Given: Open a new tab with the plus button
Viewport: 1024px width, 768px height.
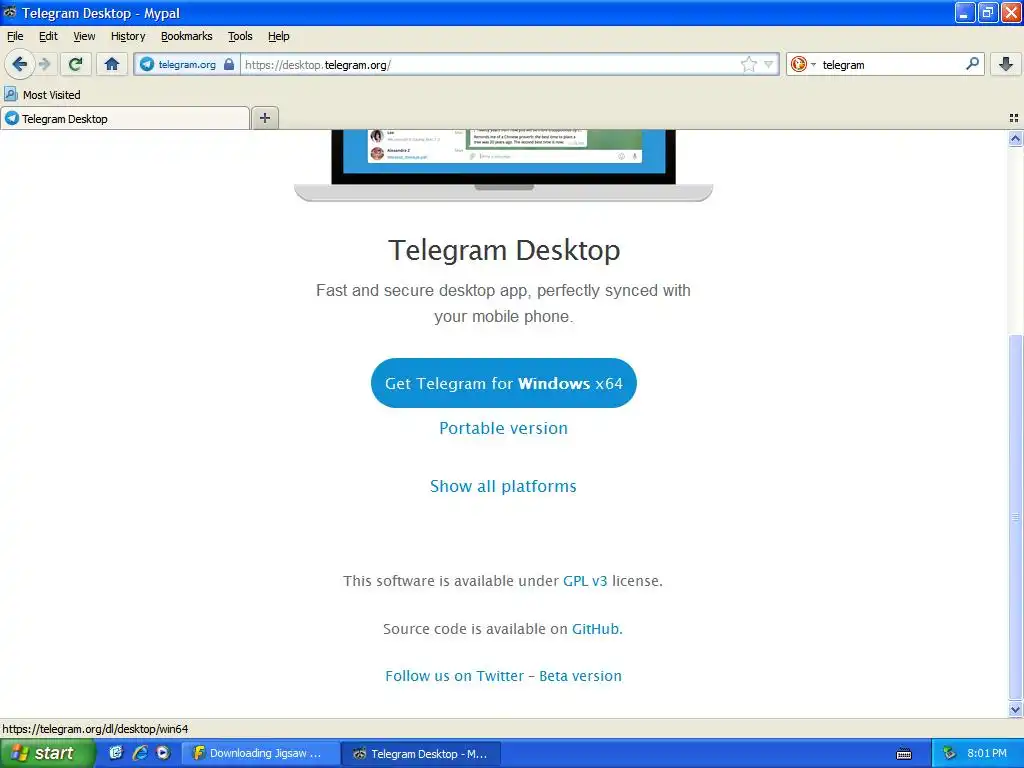Looking at the screenshot, I should pyautogui.click(x=264, y=118).
